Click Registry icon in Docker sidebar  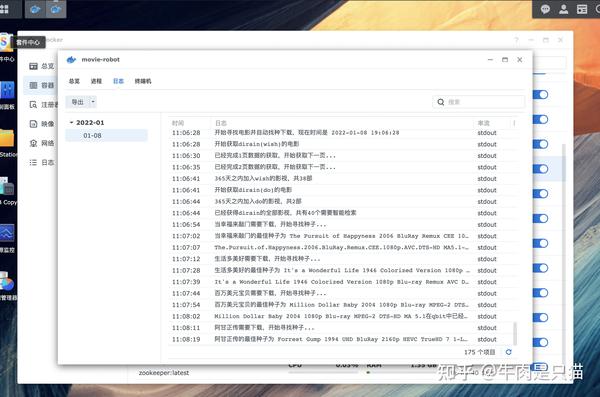(34, 105)
